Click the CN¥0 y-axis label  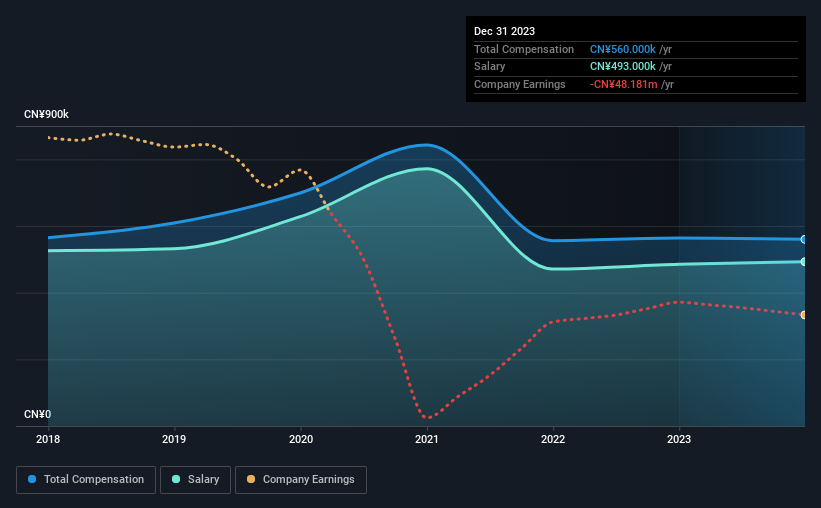(x=37, y=414)
